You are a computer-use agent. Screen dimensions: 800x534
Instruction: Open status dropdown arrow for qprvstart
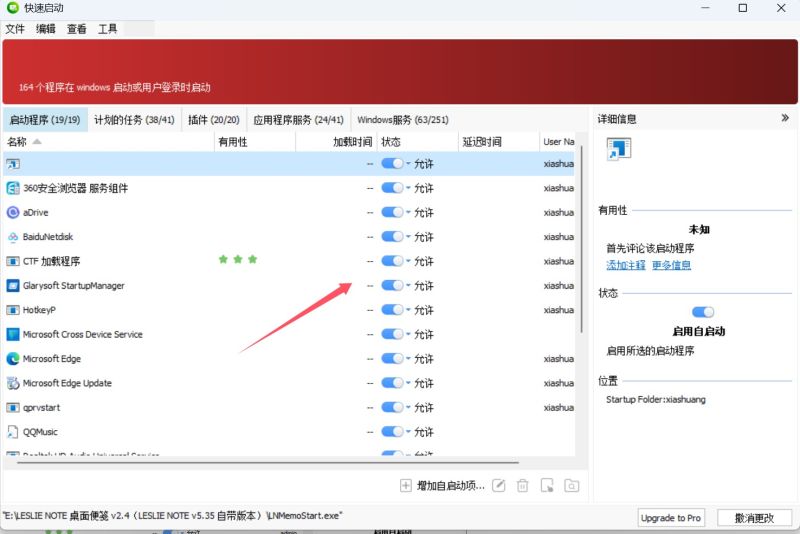click(408, 408)
